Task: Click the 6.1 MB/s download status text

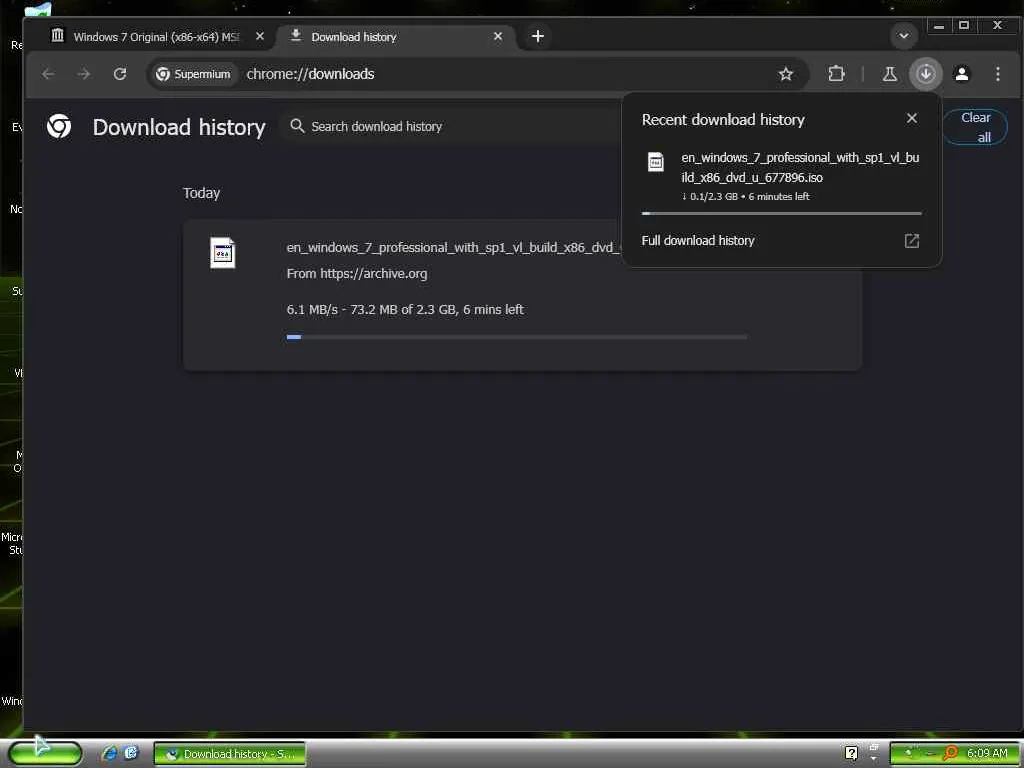Action: pyautogui.click(x=405, y=310)
